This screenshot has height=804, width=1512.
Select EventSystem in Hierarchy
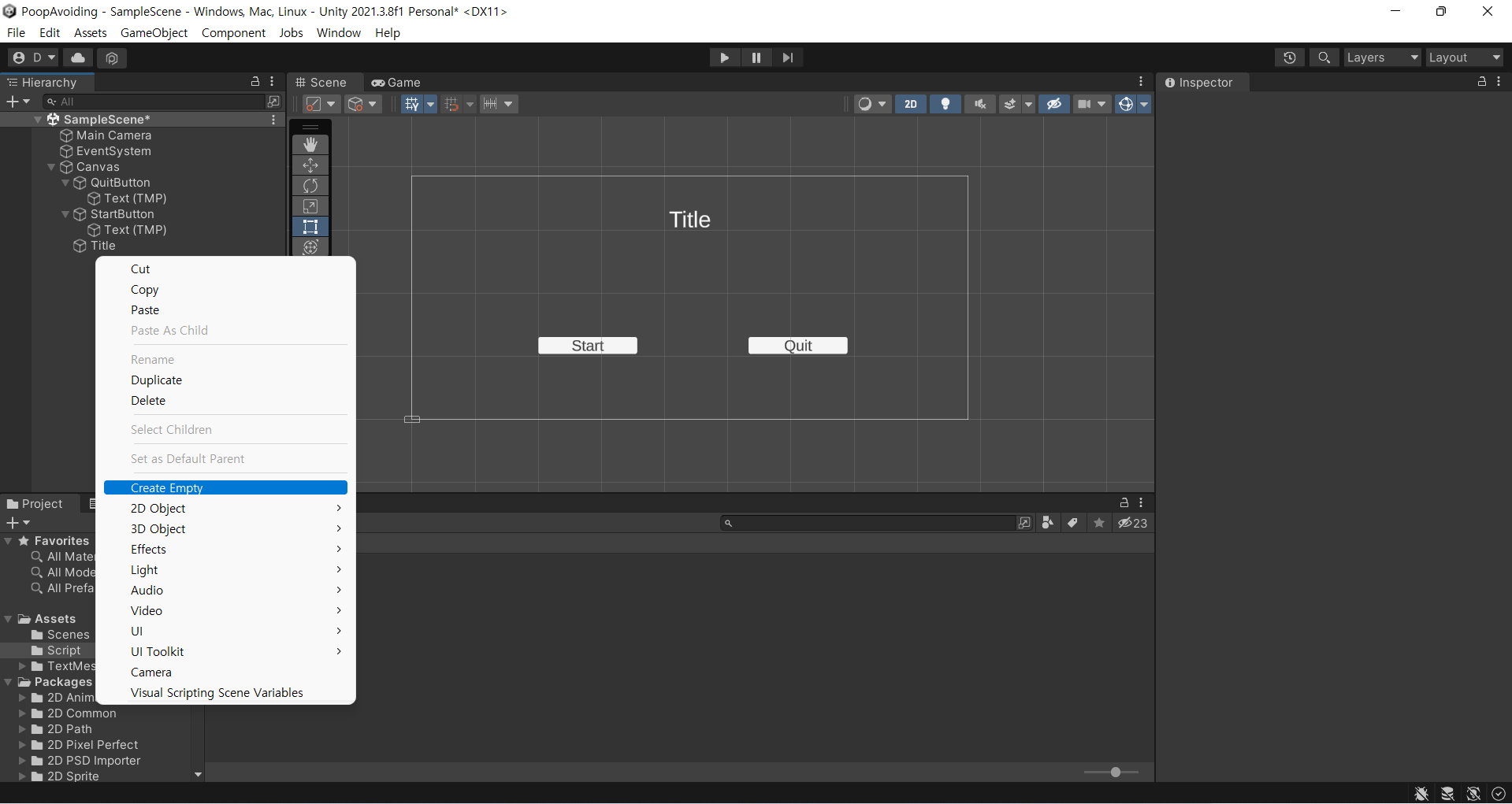click(x=113, y=151)
